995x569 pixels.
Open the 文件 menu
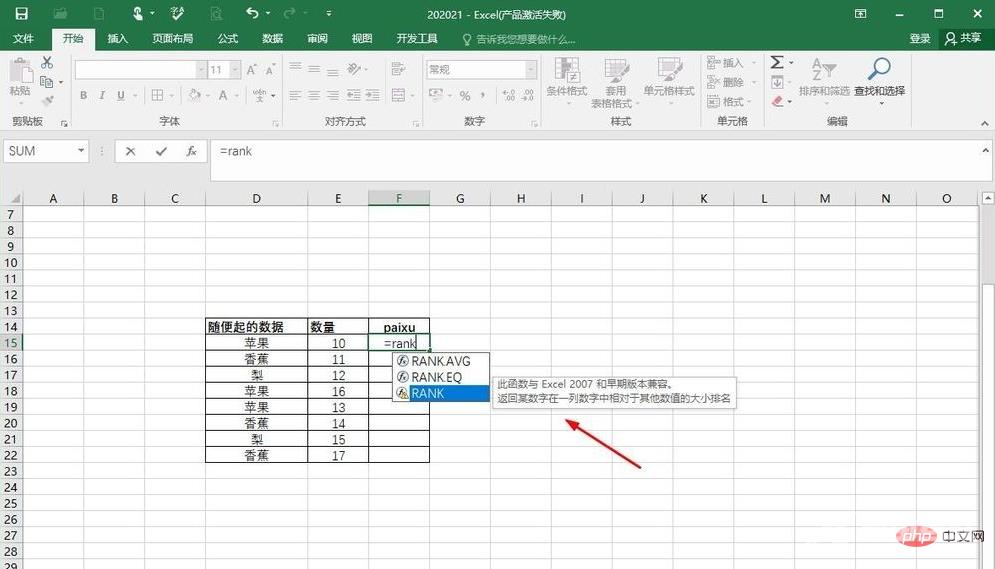click(23, 39)
